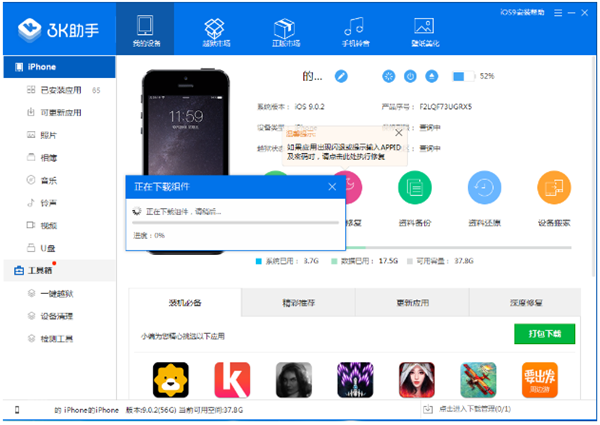
Task: Open download manager in status bar (0/1)
Action: [467, 409]
